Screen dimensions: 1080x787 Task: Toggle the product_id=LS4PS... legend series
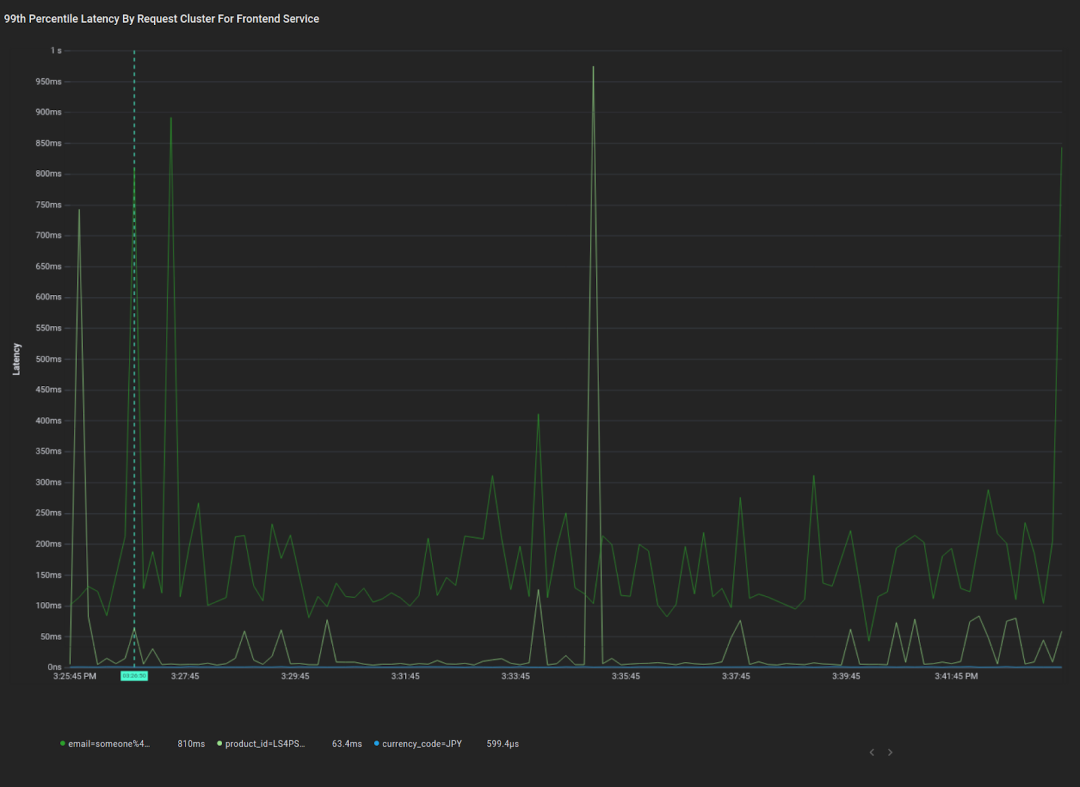pos(264,744)
